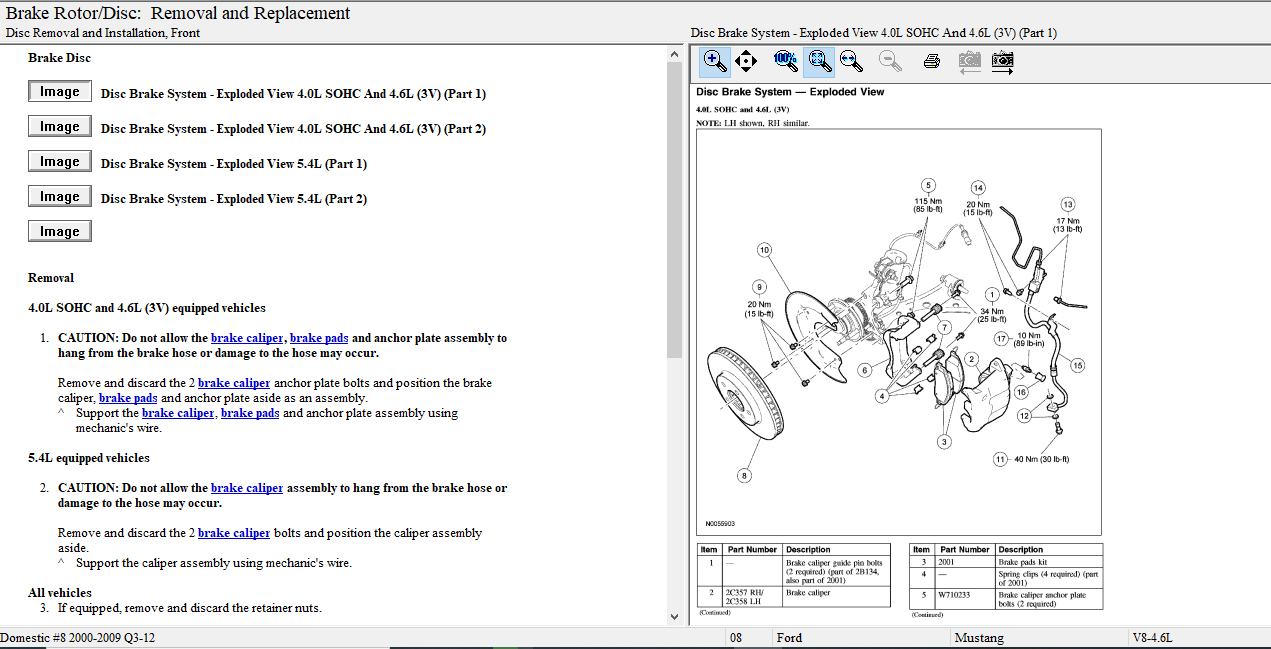Click the fit-to-window magnifier icon
This screenshot has width=1271, height=649.
pyautogui.click(x=819, y=62)
